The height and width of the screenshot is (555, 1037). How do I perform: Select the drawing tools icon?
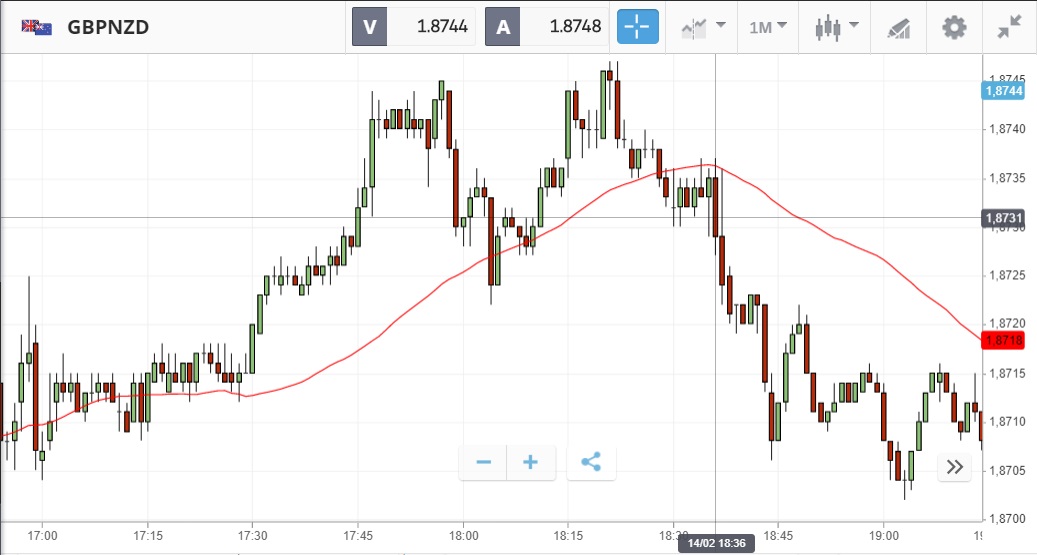pos(898,27)
